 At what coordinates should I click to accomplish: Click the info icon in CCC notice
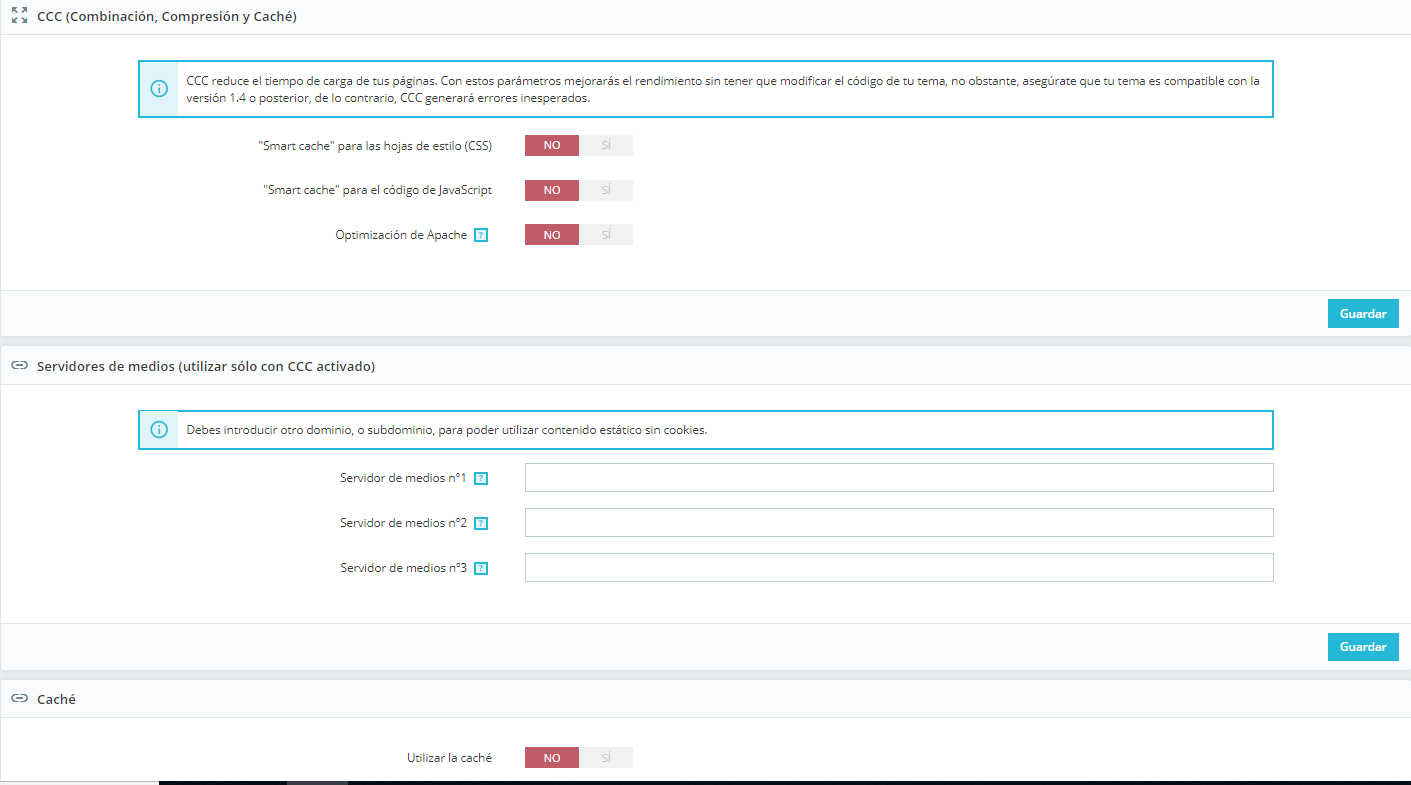pyautogui.click(x=159, y=88)
